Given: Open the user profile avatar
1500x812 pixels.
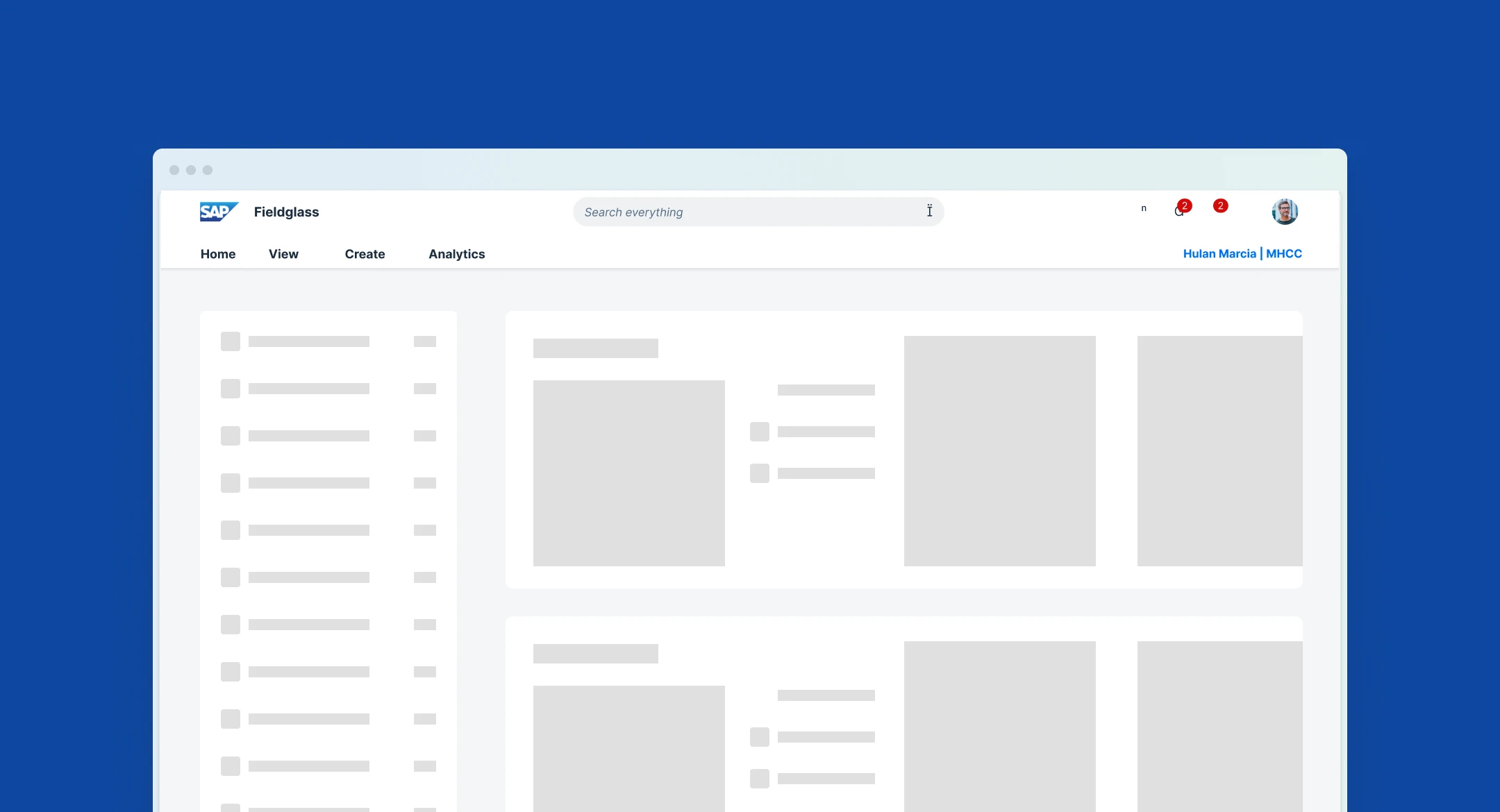Looking at the screenshot, I should [x=1285, y=212].
